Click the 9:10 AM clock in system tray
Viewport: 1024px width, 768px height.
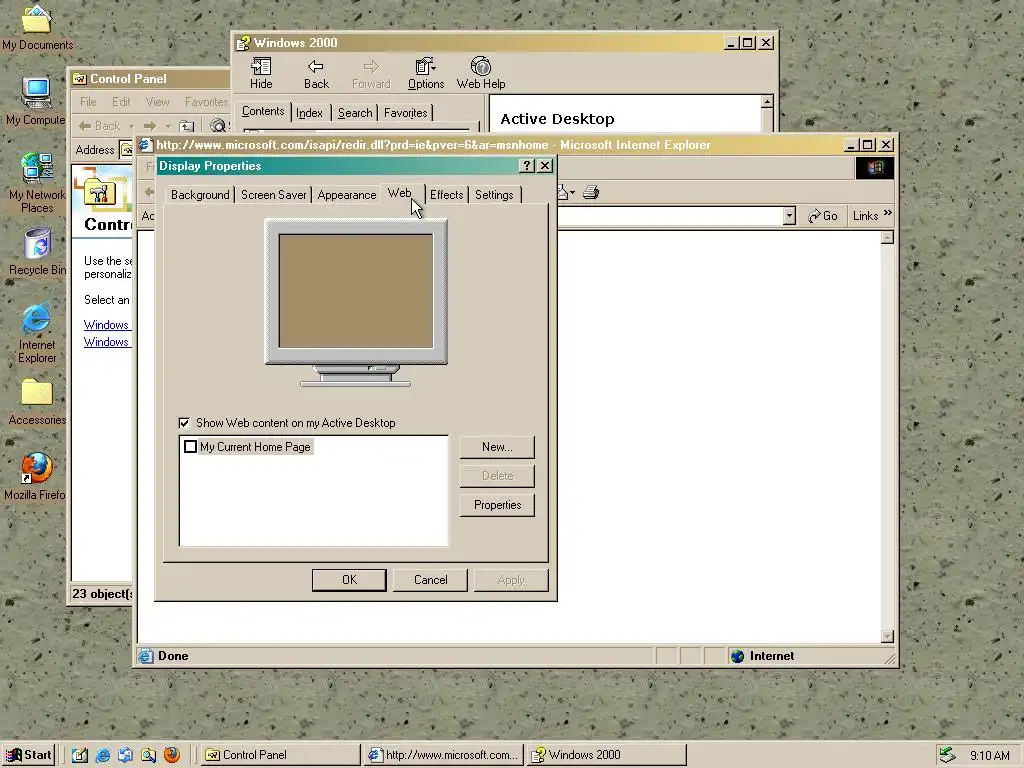(989, 756)
